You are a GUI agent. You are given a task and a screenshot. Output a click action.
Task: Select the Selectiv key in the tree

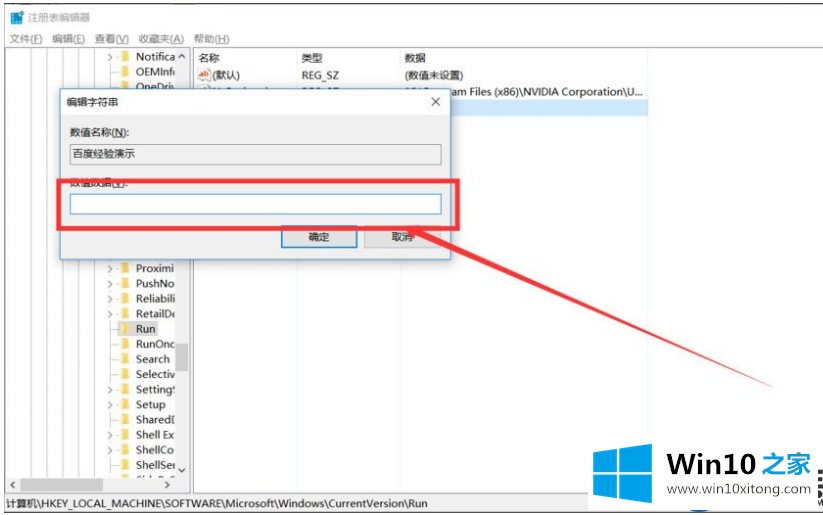(x=155, y=374)
